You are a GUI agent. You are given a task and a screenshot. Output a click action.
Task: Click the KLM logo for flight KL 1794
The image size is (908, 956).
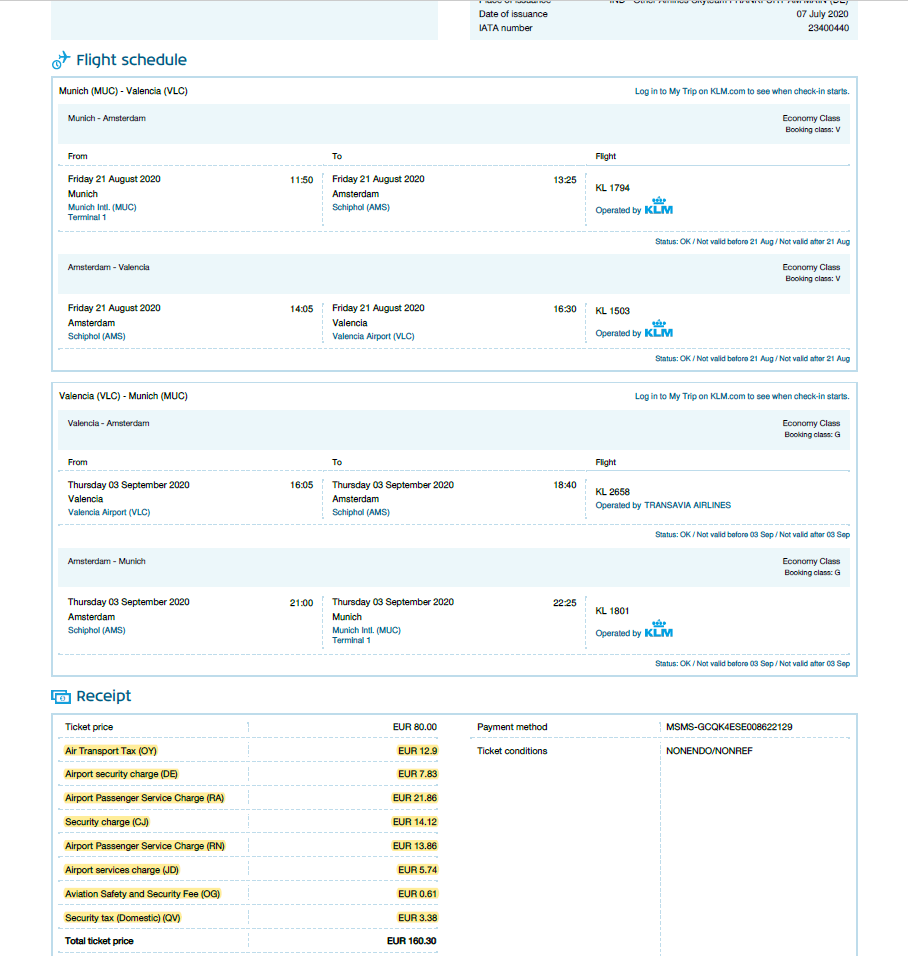pyautogui.click(x=659, y=205)
